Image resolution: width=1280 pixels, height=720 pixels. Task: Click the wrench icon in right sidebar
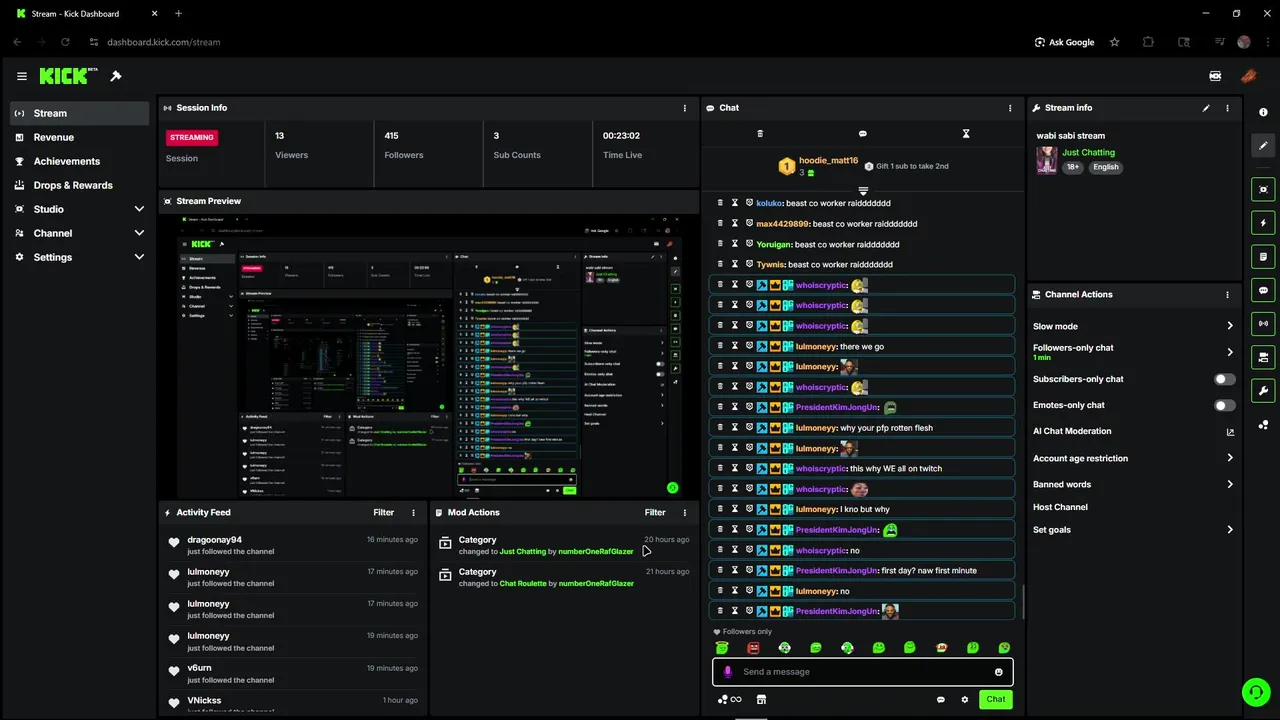1263,391
